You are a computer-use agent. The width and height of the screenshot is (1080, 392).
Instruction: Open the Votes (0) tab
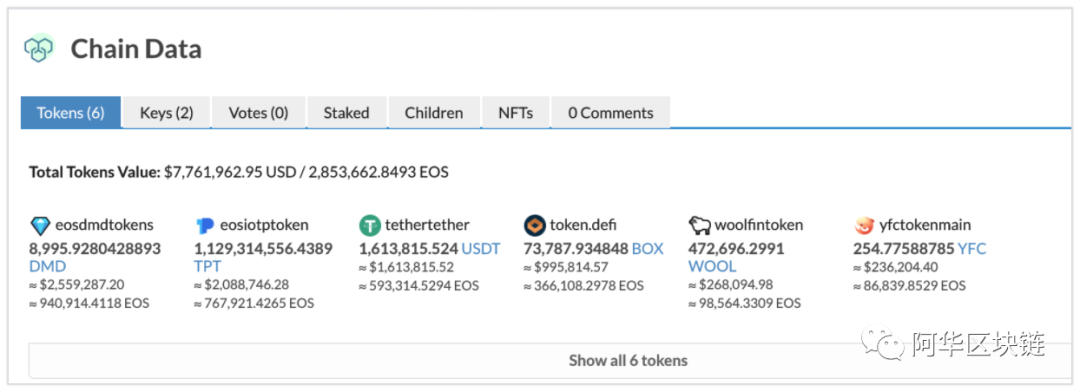point(258,112)
